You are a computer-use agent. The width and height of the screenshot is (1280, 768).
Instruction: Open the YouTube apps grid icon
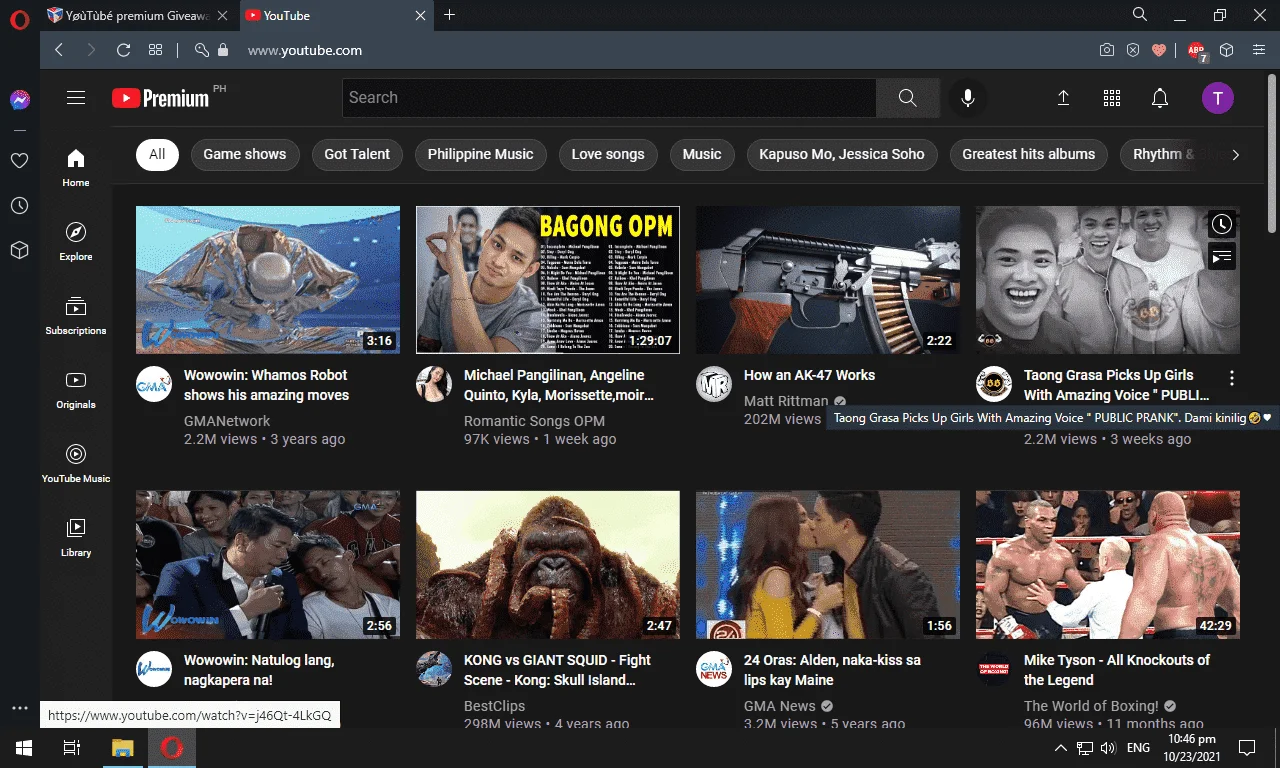click(x=1112, y=98)
